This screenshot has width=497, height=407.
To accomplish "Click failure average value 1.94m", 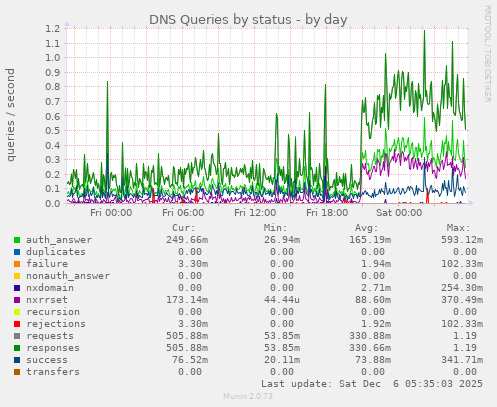I will point(376,264).
